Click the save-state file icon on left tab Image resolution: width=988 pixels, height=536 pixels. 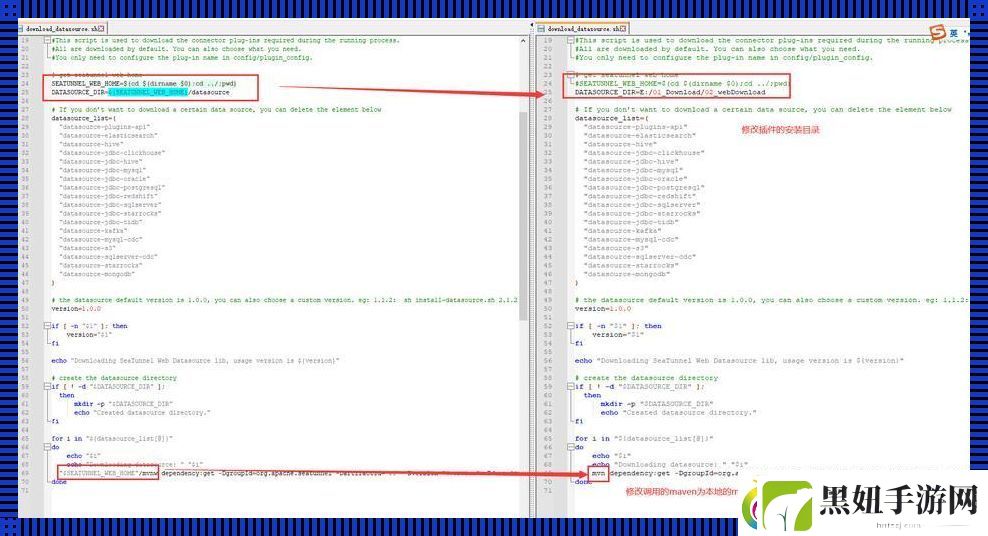[21, 28]
